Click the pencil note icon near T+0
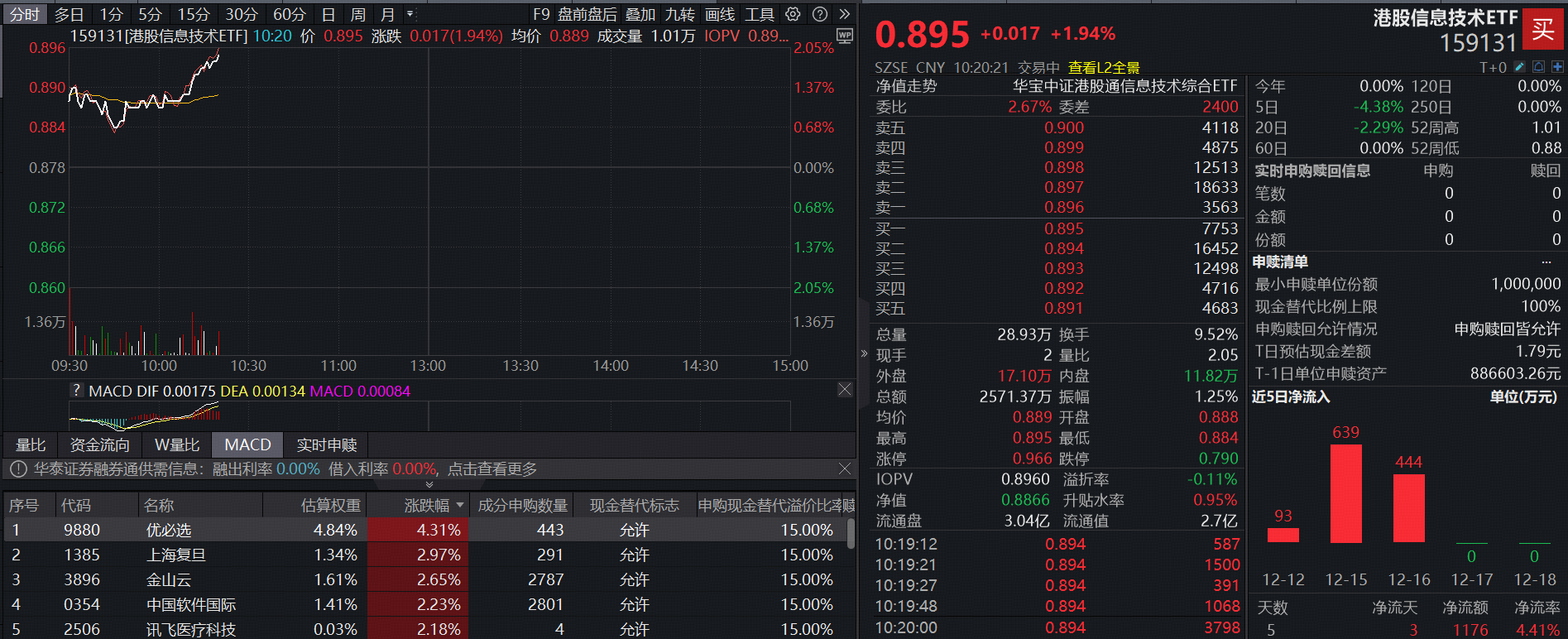 [x=1519, y=67]
